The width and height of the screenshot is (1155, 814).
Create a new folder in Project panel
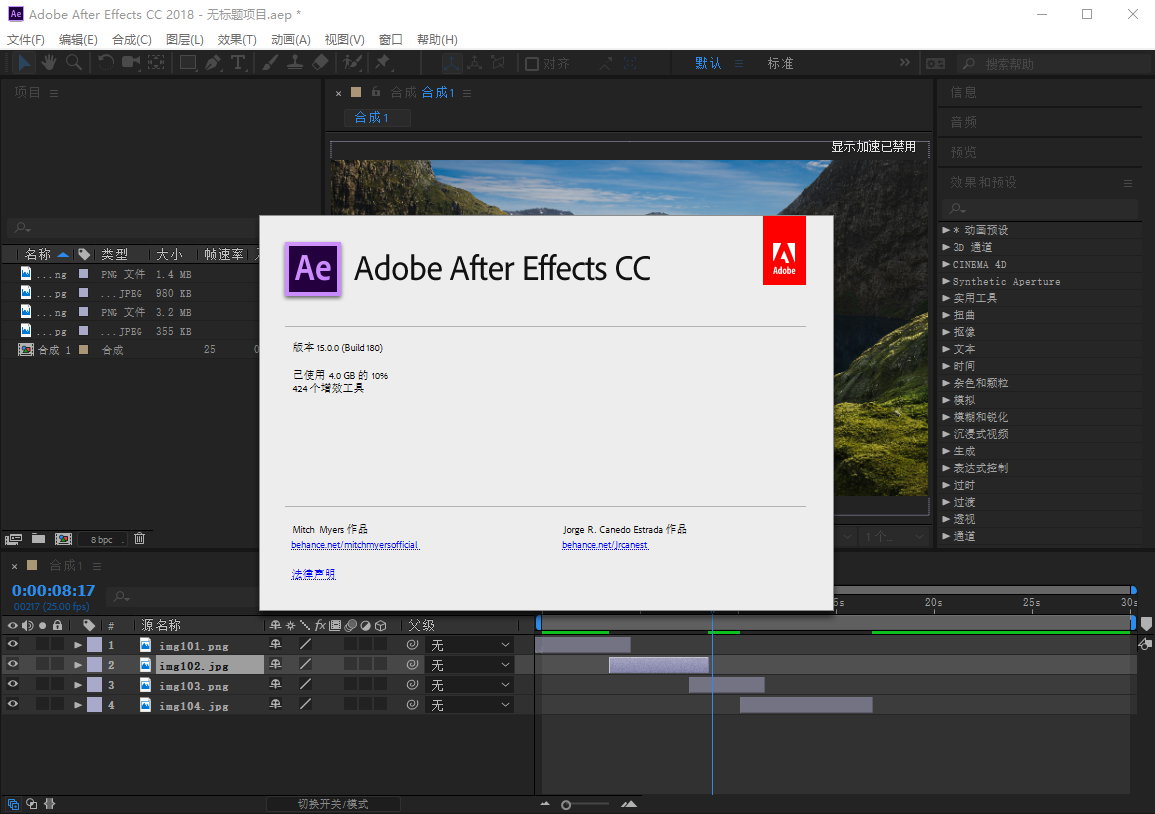coord(38,538)
